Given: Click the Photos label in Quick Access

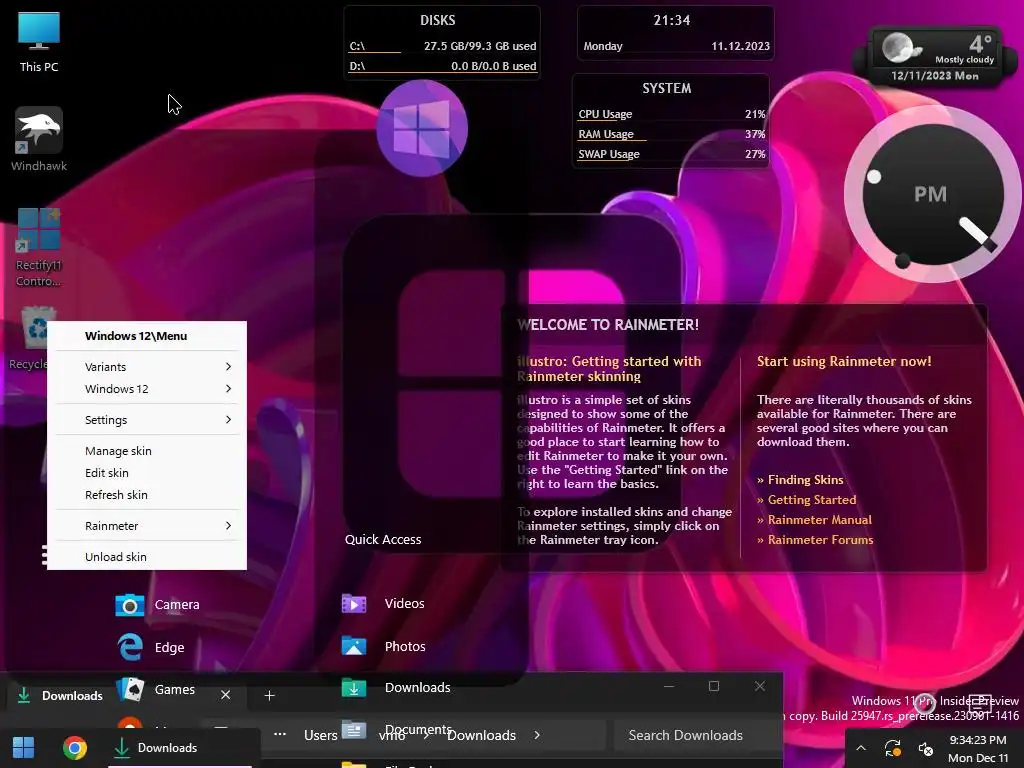Looking at the screenshot, I should [x=405, y=647].
